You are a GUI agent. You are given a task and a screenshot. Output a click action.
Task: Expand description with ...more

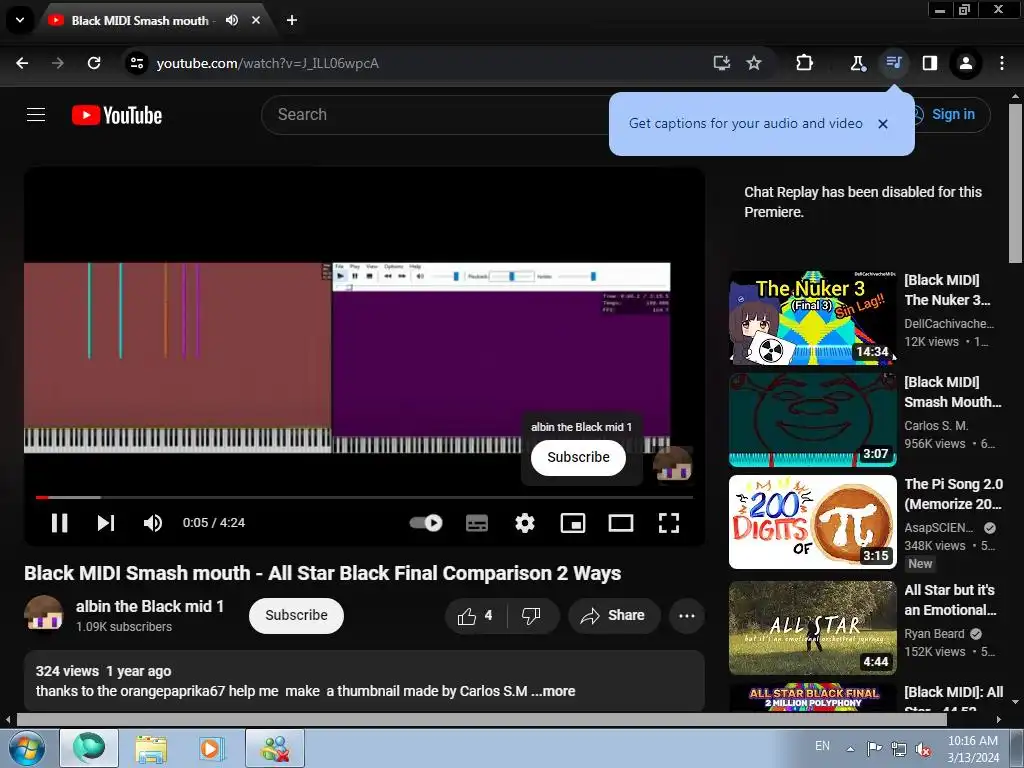(553, 691)
